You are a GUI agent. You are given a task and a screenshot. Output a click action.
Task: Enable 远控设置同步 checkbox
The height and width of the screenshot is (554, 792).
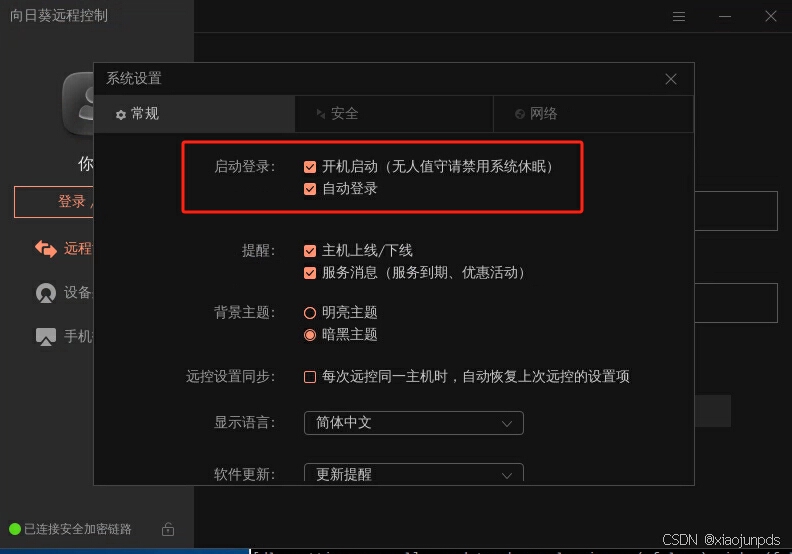pyautogui.click(x=310, y=377)
